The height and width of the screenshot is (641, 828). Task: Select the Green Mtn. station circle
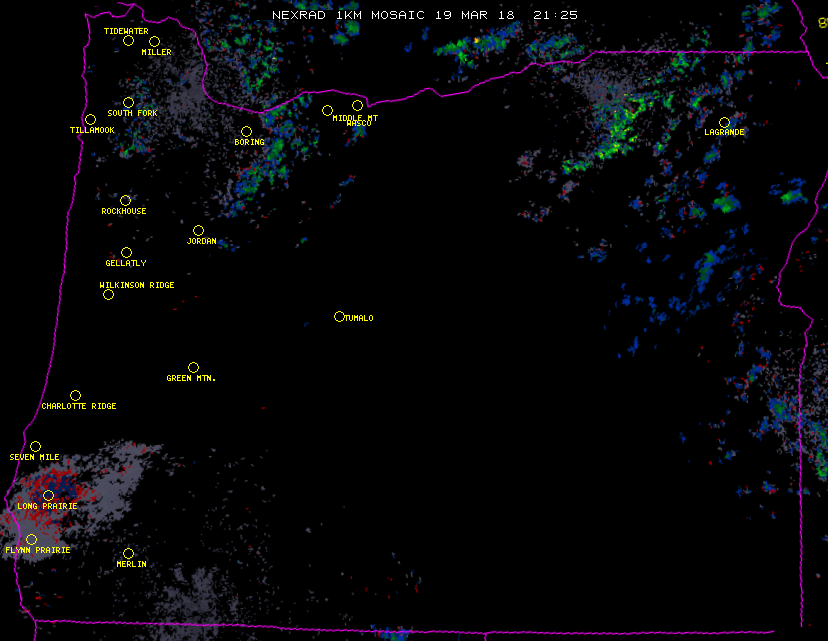tap(193, 367)
